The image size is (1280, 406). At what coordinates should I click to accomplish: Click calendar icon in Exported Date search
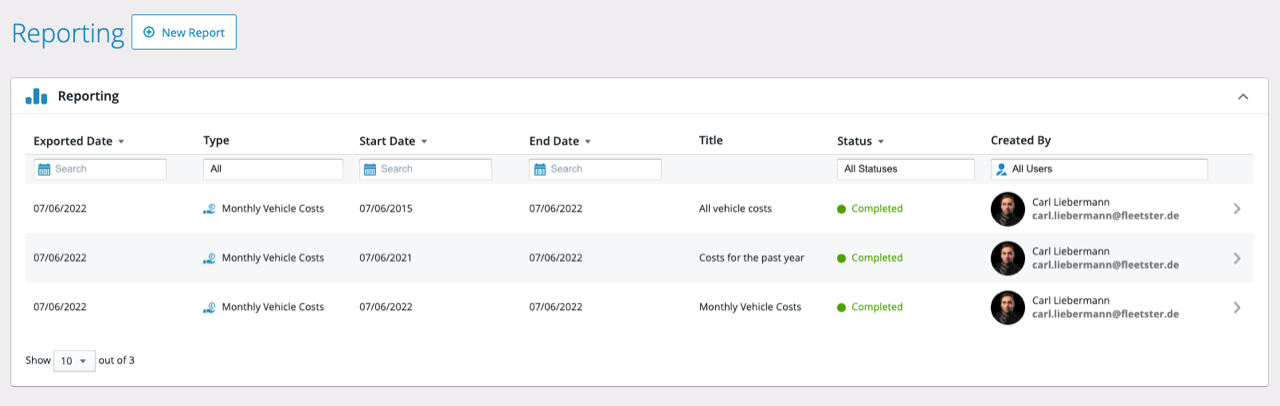44,169
